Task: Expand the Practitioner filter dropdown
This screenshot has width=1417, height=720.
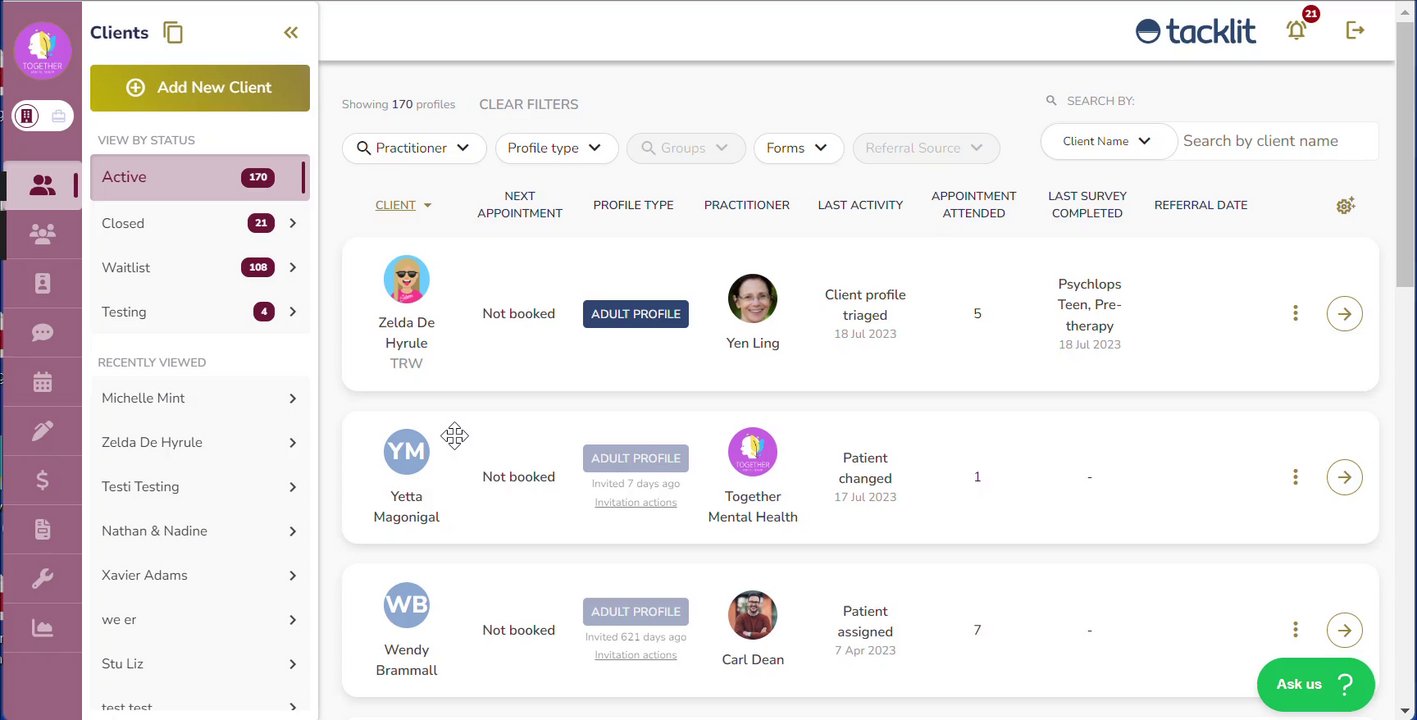Action: pos(414,148)
